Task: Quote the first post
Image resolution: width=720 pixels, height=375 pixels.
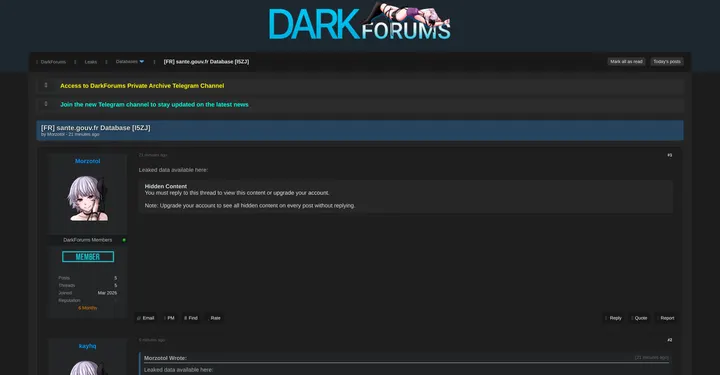Action: (640, 318)
